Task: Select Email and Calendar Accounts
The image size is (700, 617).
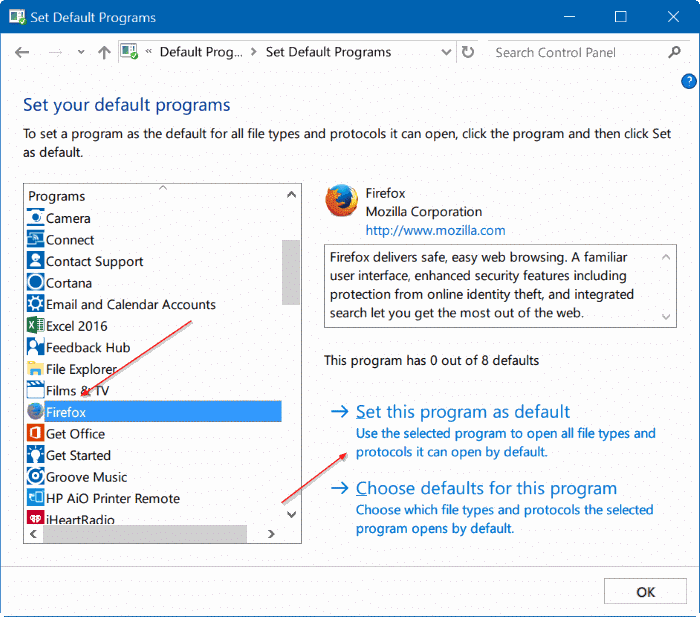Action: coord(131,304)
